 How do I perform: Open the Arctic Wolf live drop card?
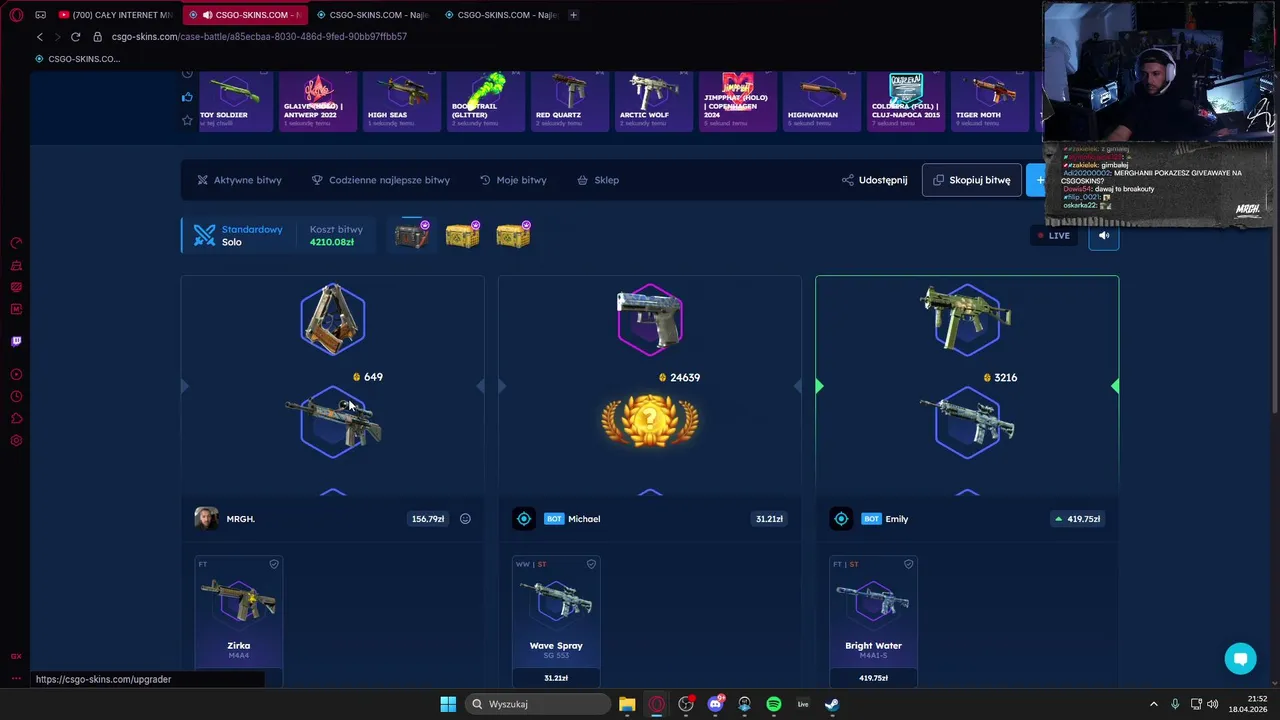pyautogui.click(x=654, y=101)
